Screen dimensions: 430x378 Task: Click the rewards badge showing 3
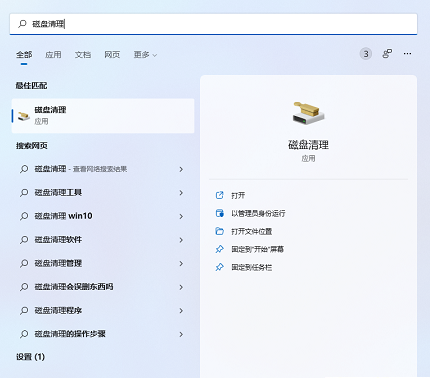tap(366, 54)
